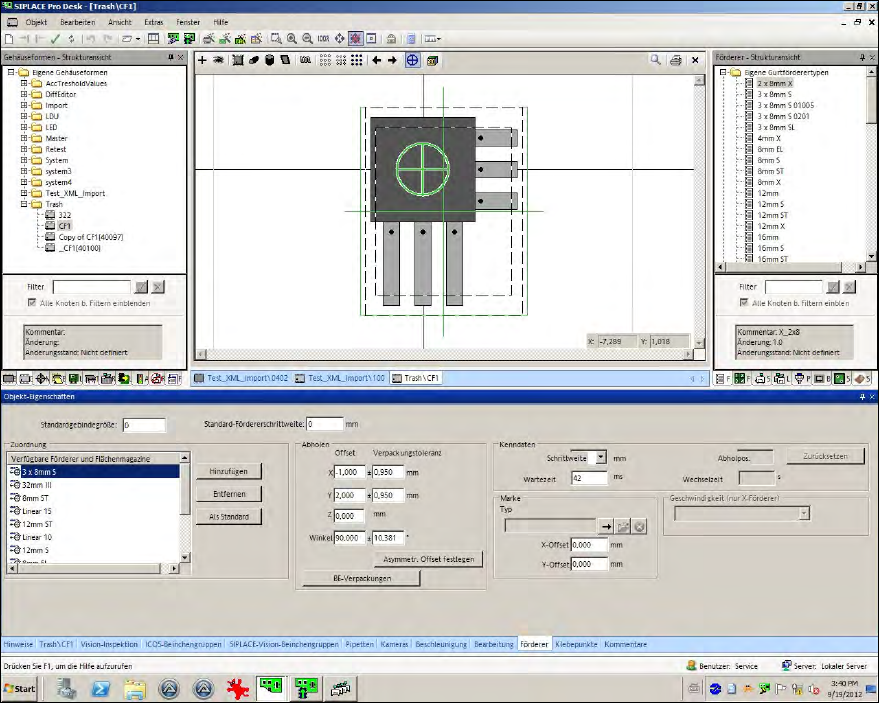879x703 pixels.
Task: Click the magnifier search icon in view toolbar
Action: [656, 61]
